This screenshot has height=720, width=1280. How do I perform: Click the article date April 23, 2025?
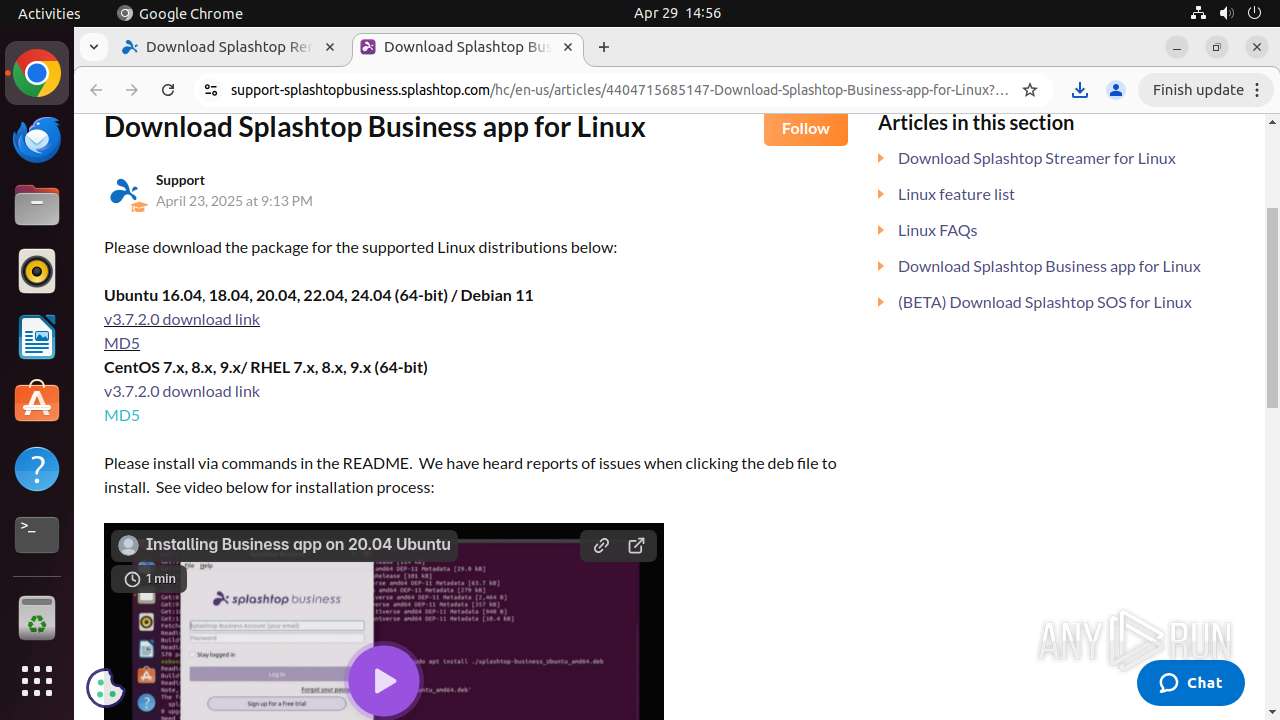point(234,201)
